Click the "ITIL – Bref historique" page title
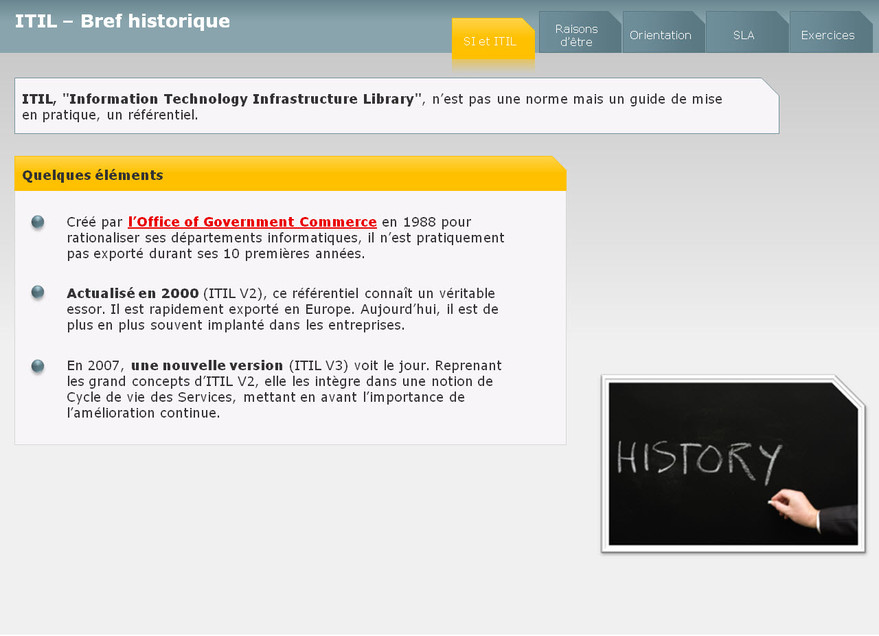 [122, 21]
